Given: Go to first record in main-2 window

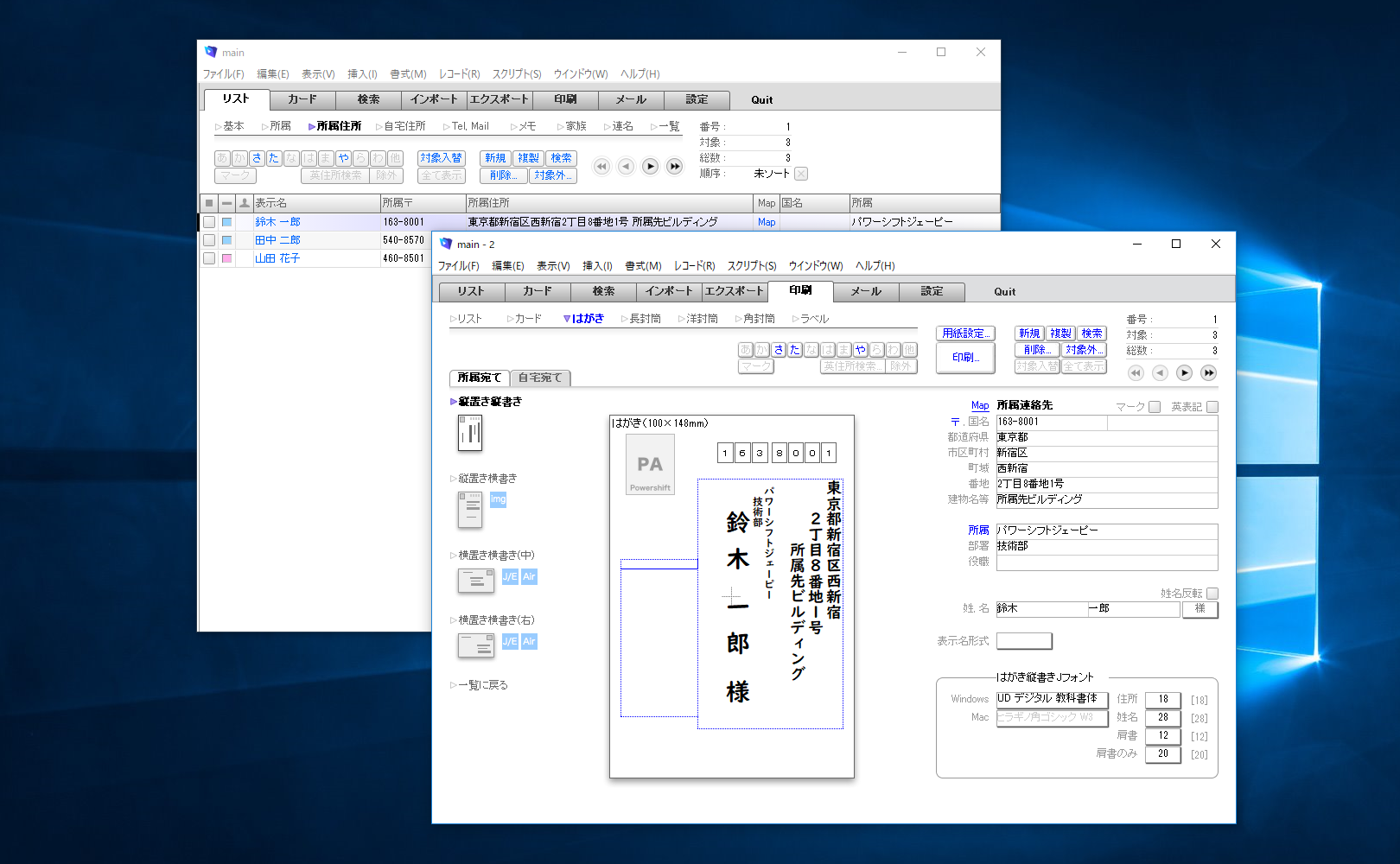Looking at the screenshot, I should coord(1136,373).
